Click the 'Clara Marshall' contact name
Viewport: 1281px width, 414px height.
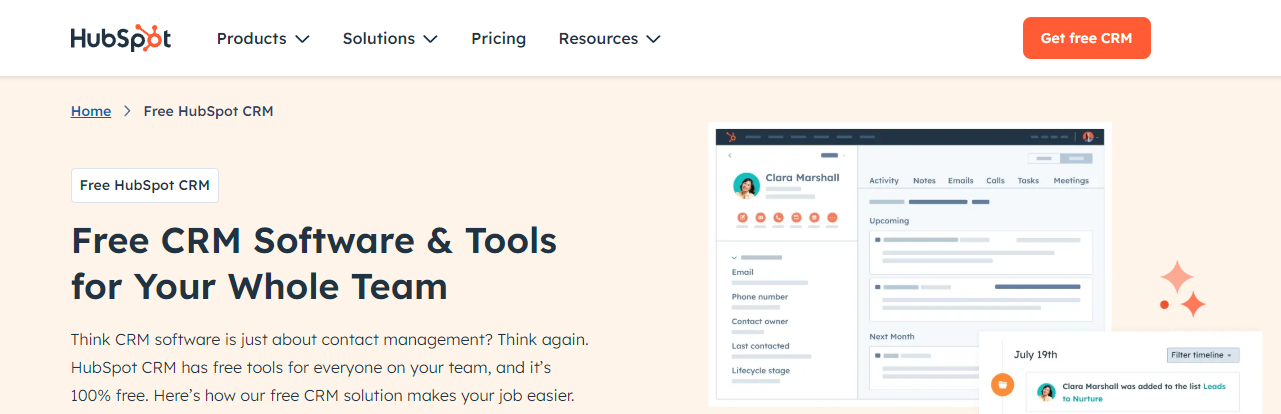point(802,178)
